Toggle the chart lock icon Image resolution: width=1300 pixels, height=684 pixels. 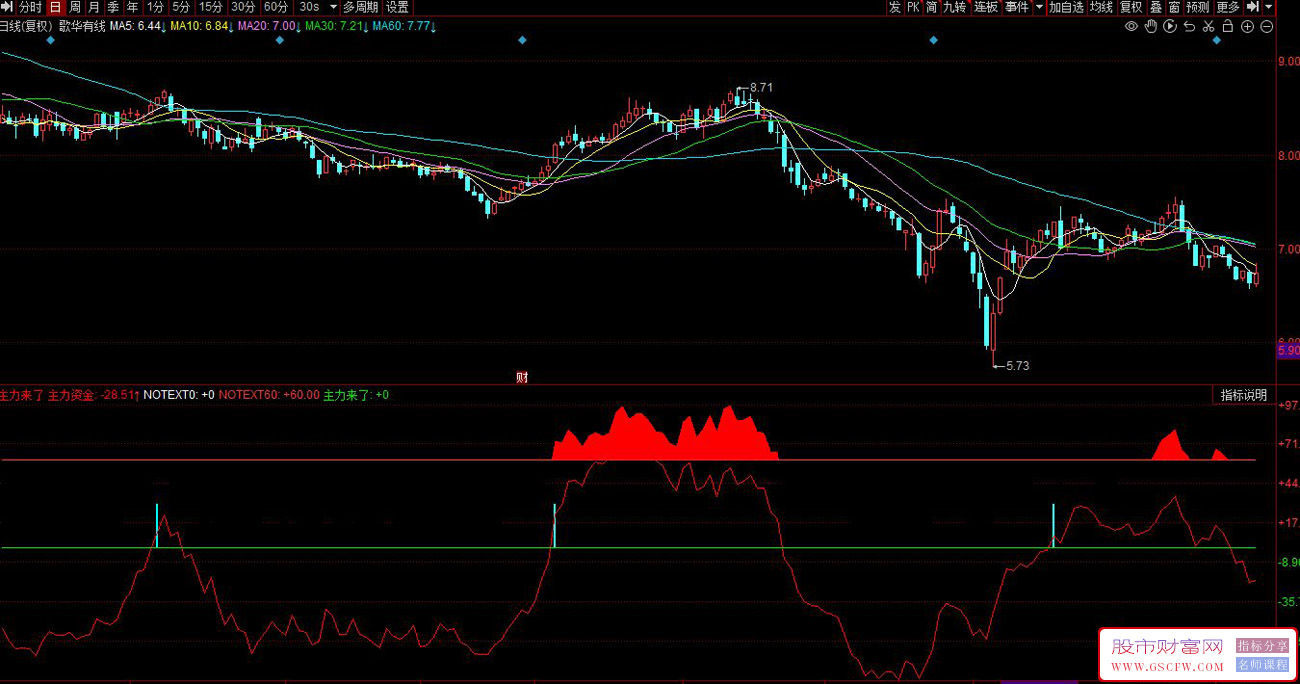click(x=1227, y=27)
